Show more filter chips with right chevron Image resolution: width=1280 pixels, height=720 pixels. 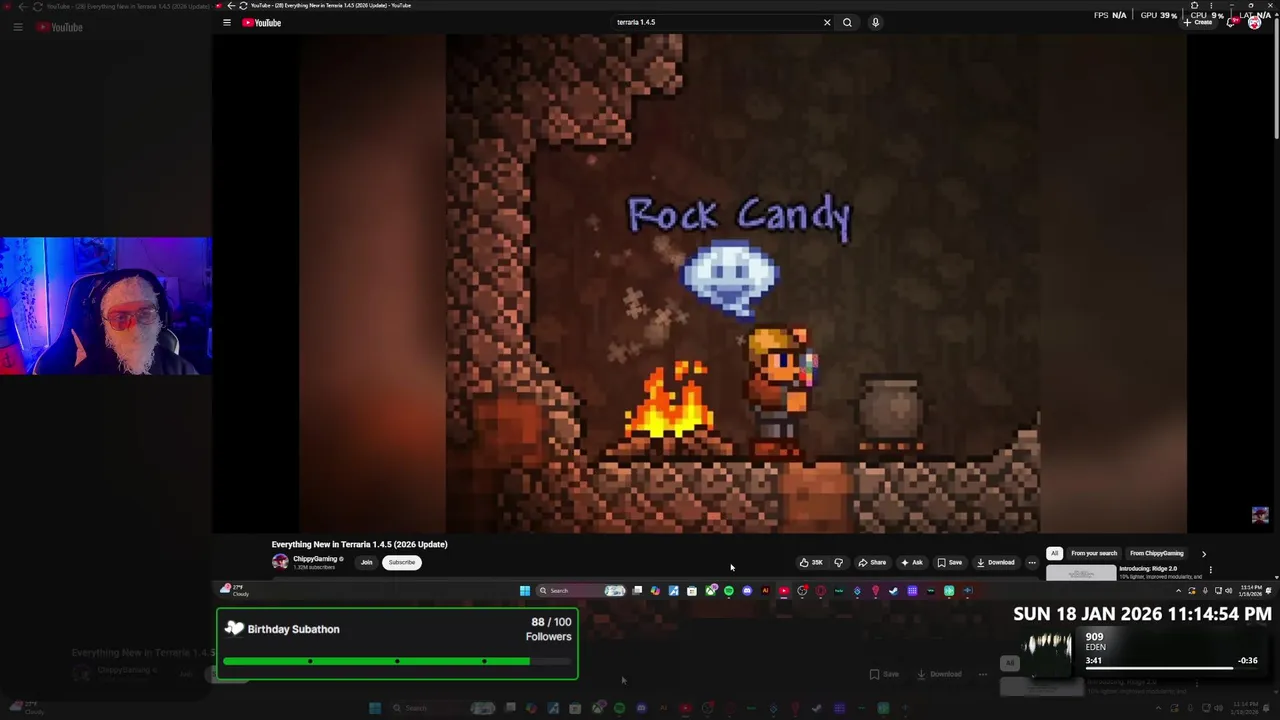point(1204,553)
